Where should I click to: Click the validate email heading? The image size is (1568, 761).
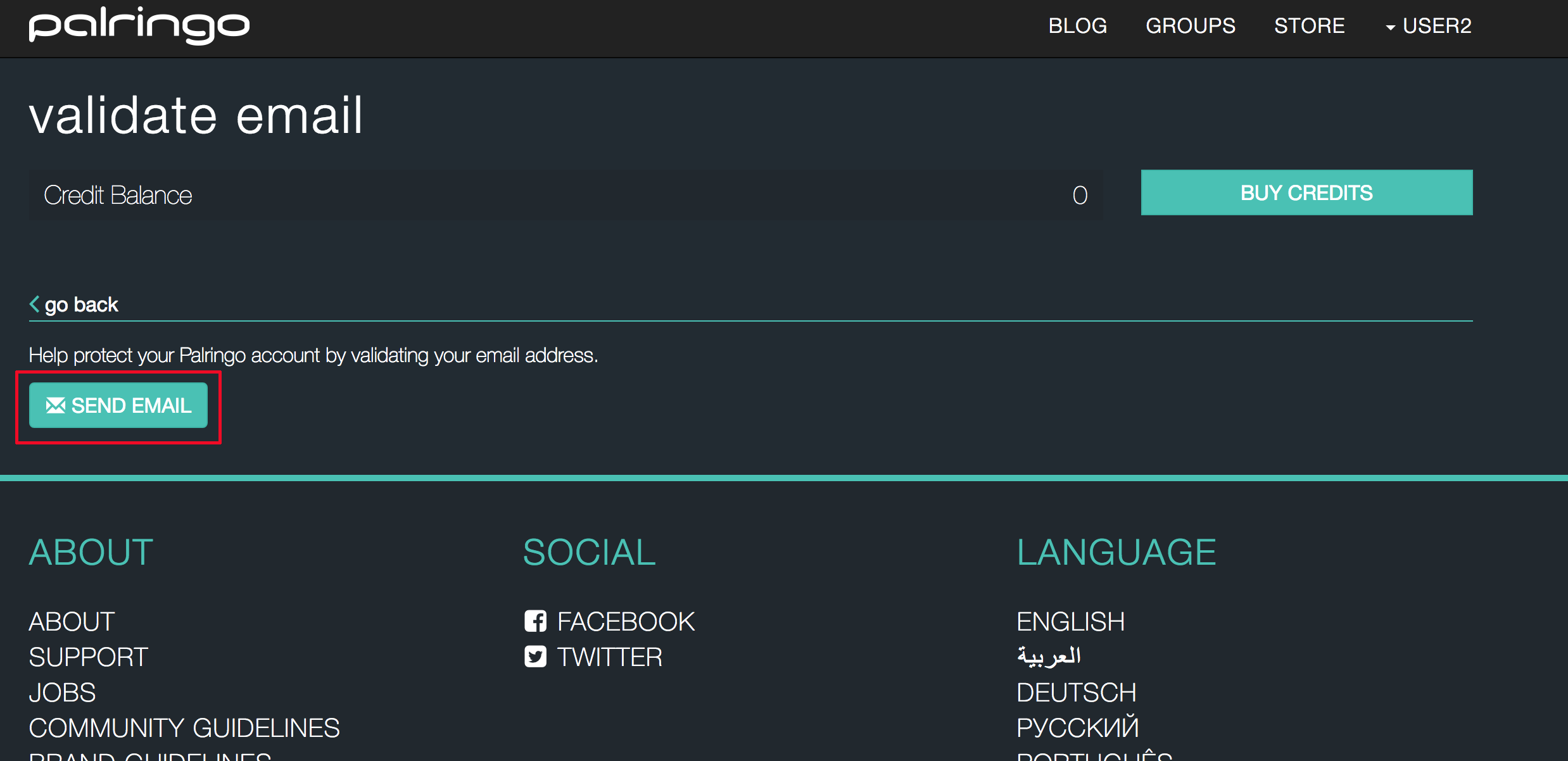(196, 115)
